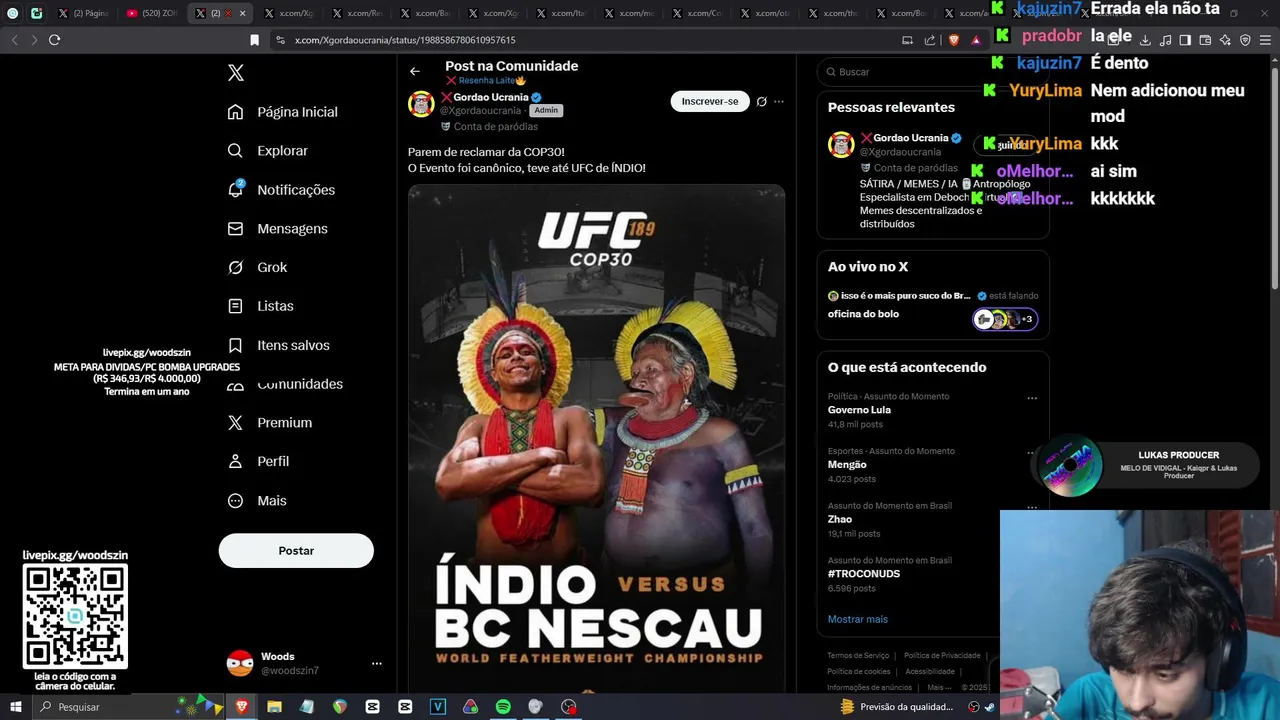Click Política de Privacidade footer link
1280x720 pixels.
942,656
